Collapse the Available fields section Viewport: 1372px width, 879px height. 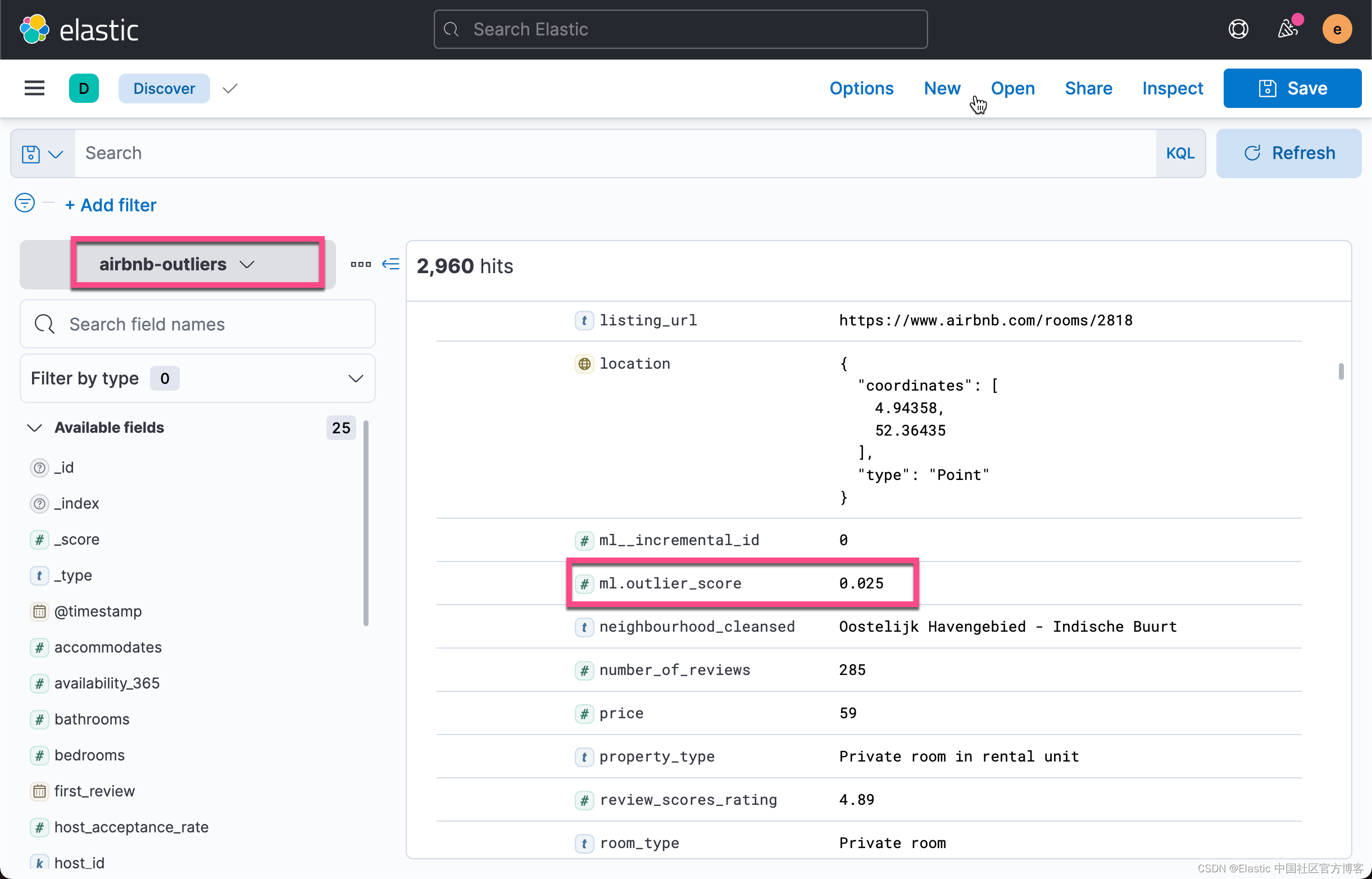(35, 428)
